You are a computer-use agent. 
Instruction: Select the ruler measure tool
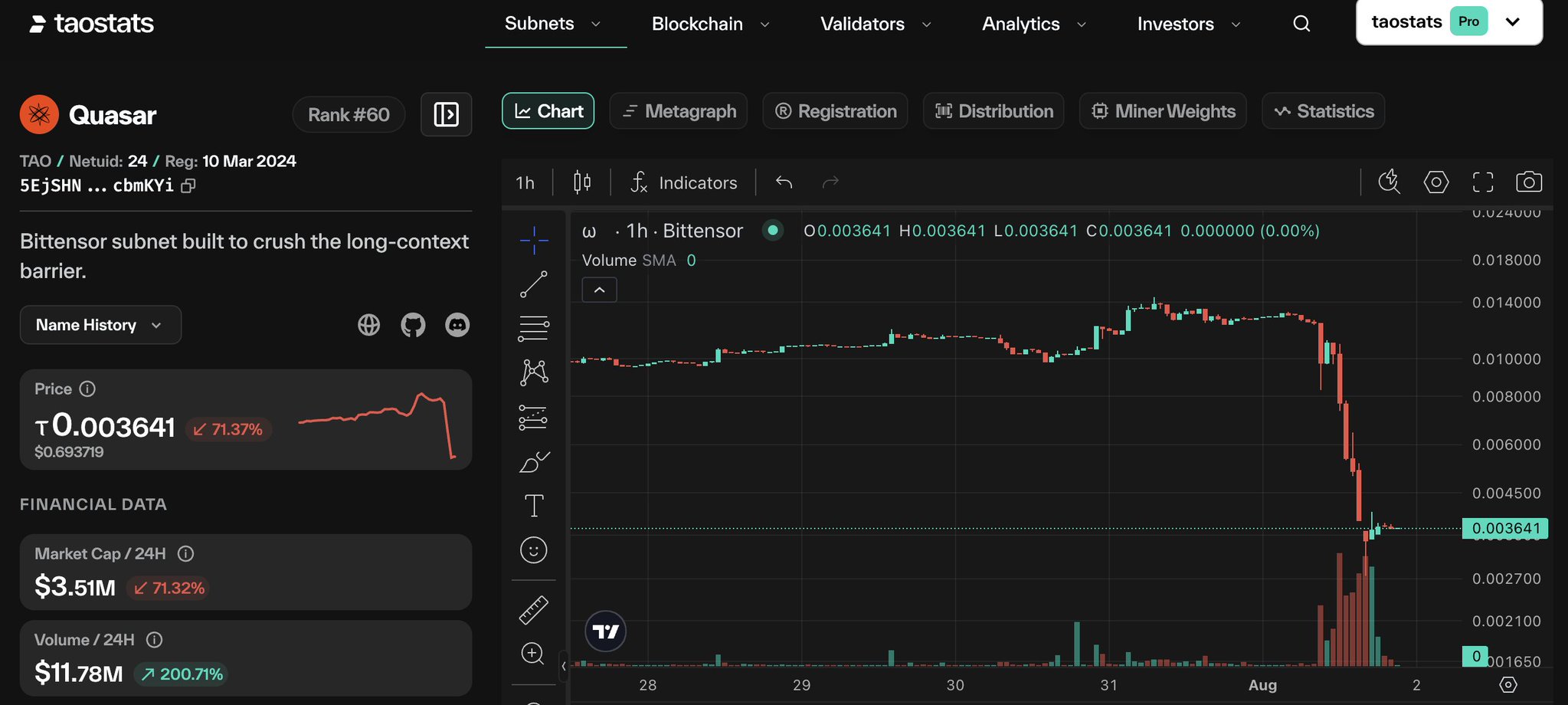pos(534,610)
